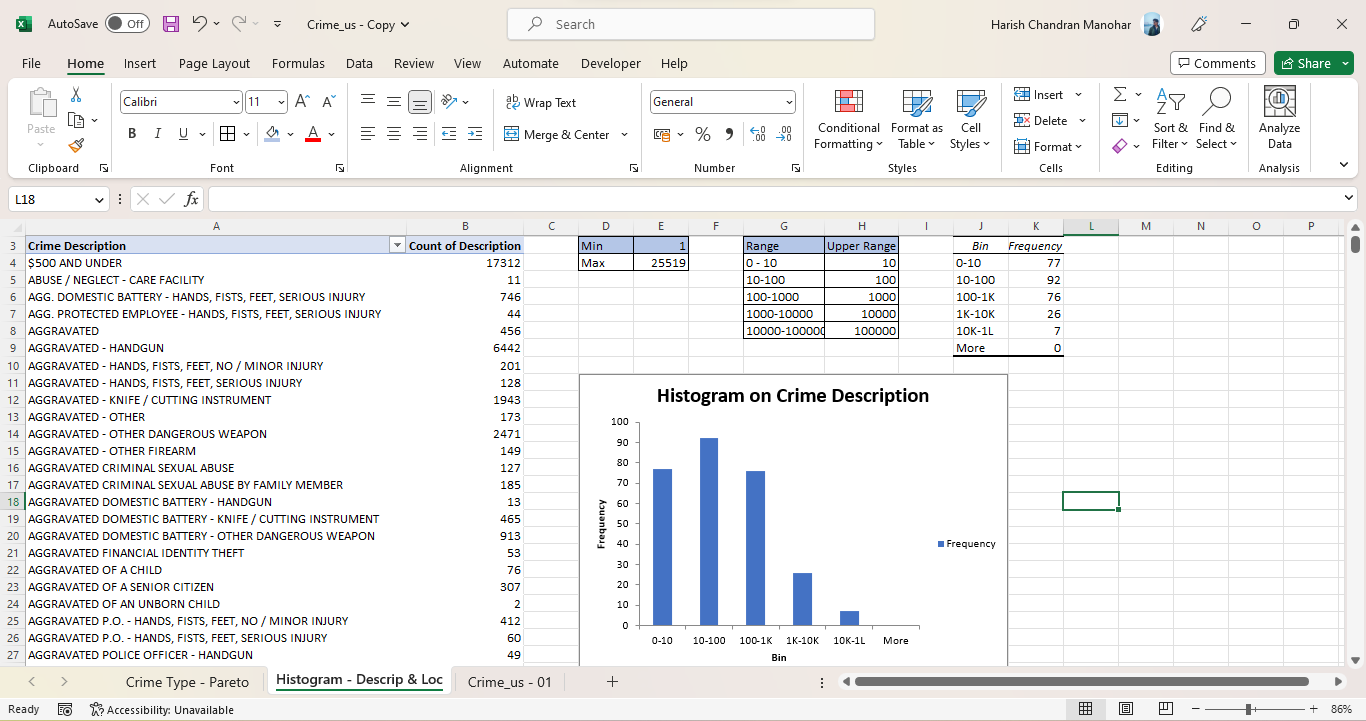Click the Crime Description filter button
Image resolution: width=1366 pixels, height=721 pixels.
(397, 244)
